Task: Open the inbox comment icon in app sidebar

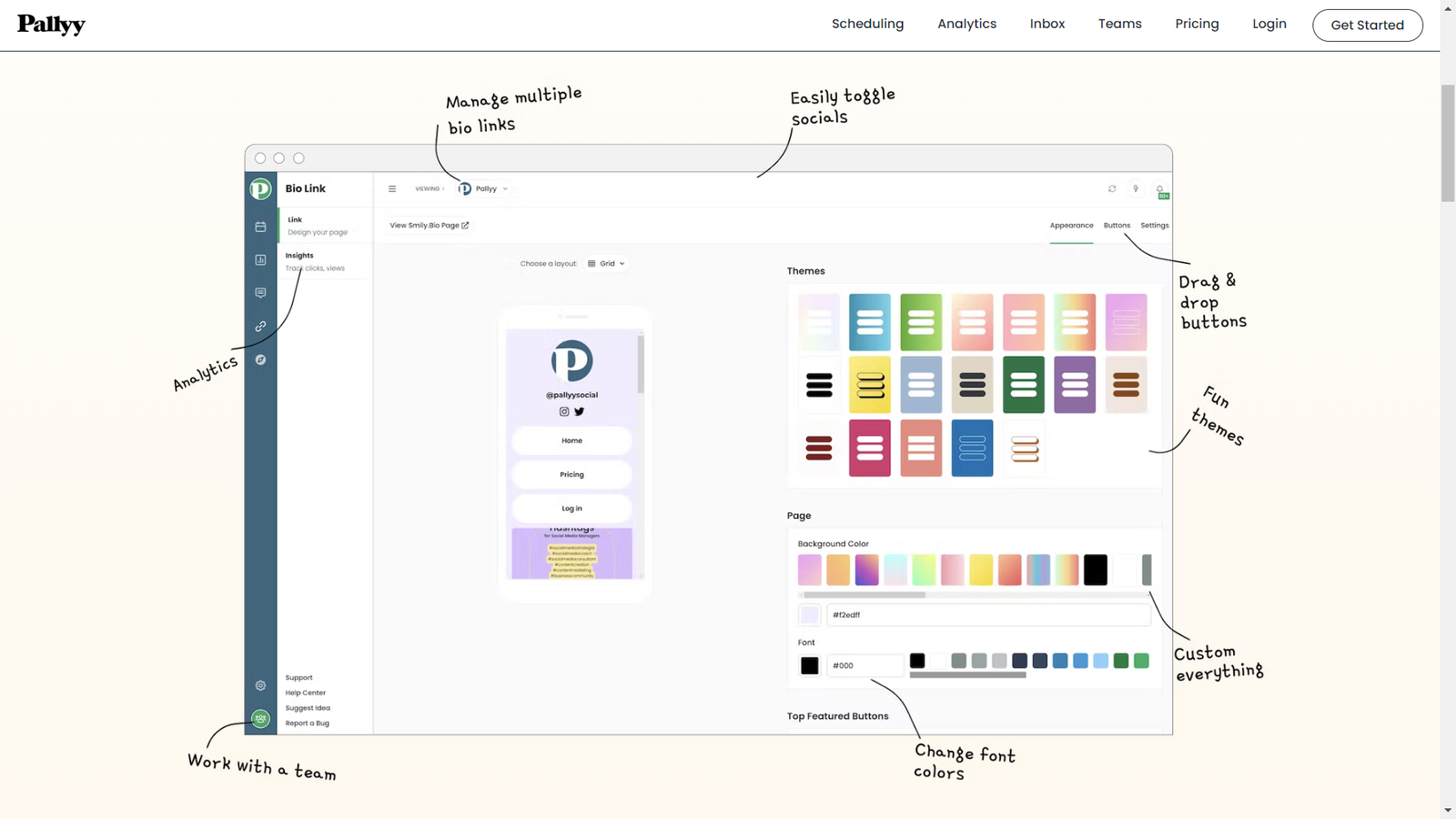Action: point(260,293)
